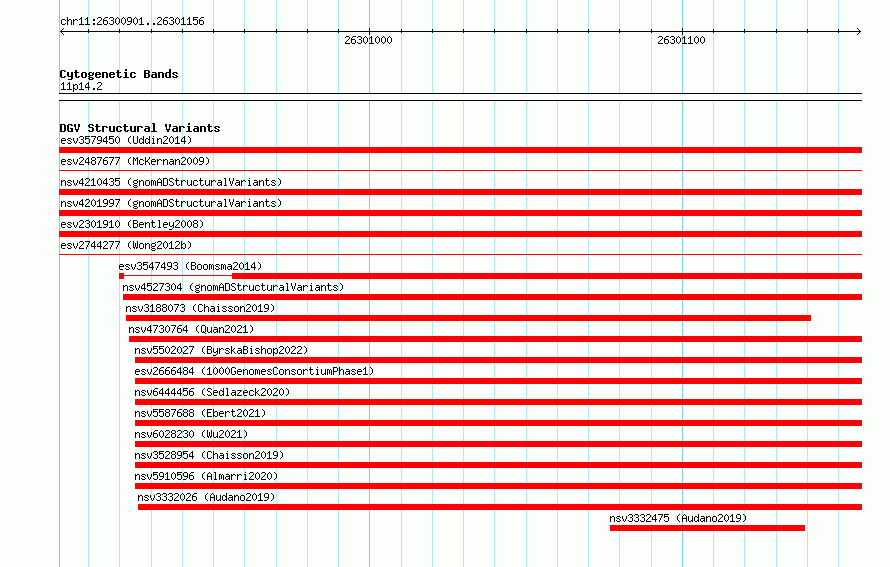Click the 26301000 ruler position label
Viewport: 890px width, 567px height.
tap(368, 40)
